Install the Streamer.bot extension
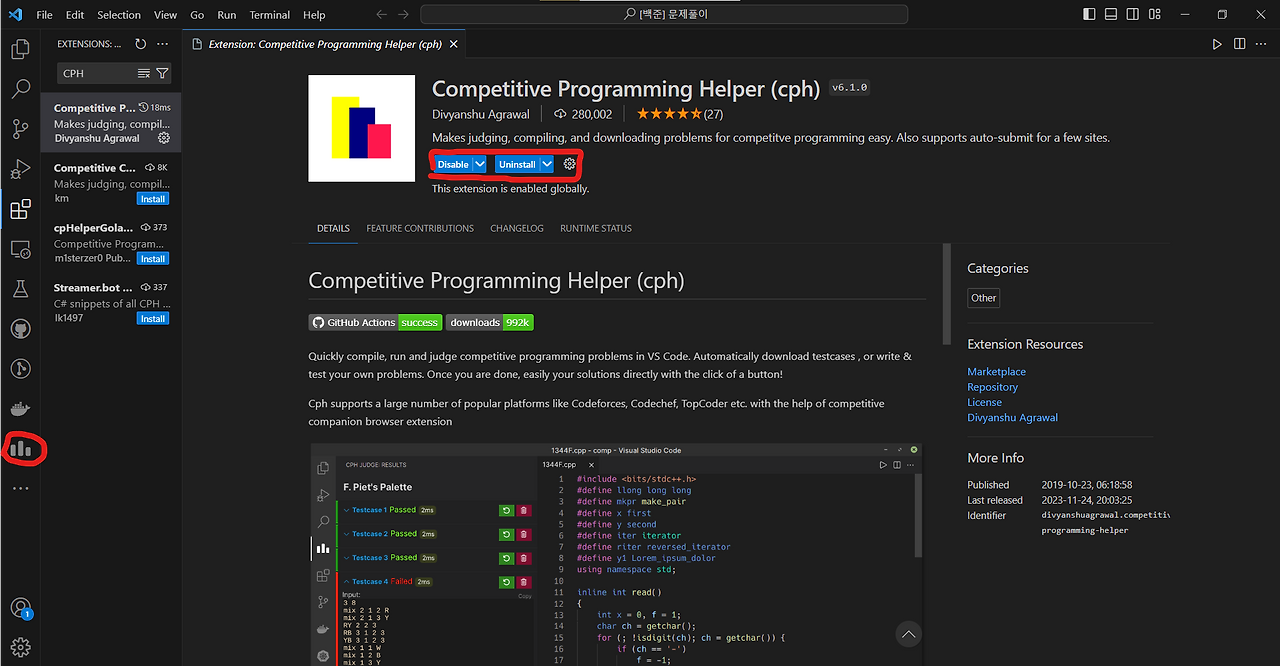 pos(153,319)
